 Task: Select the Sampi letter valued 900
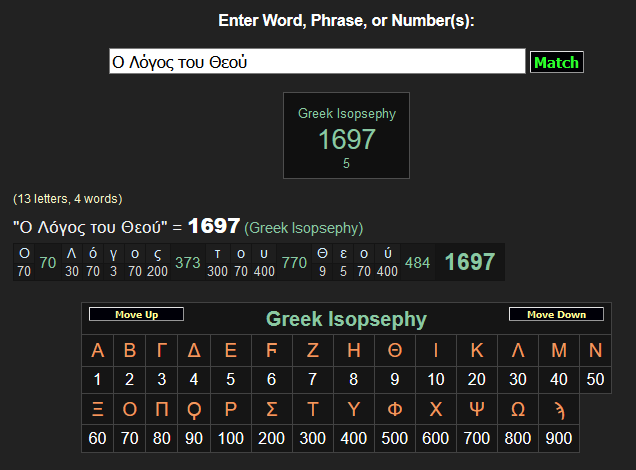tap(558, 410)
